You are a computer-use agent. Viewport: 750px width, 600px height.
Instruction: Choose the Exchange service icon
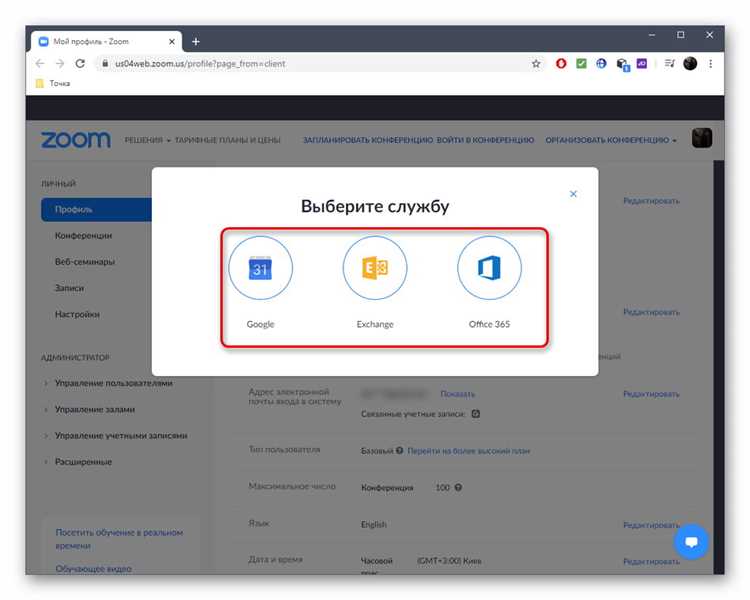pos(375,268)
